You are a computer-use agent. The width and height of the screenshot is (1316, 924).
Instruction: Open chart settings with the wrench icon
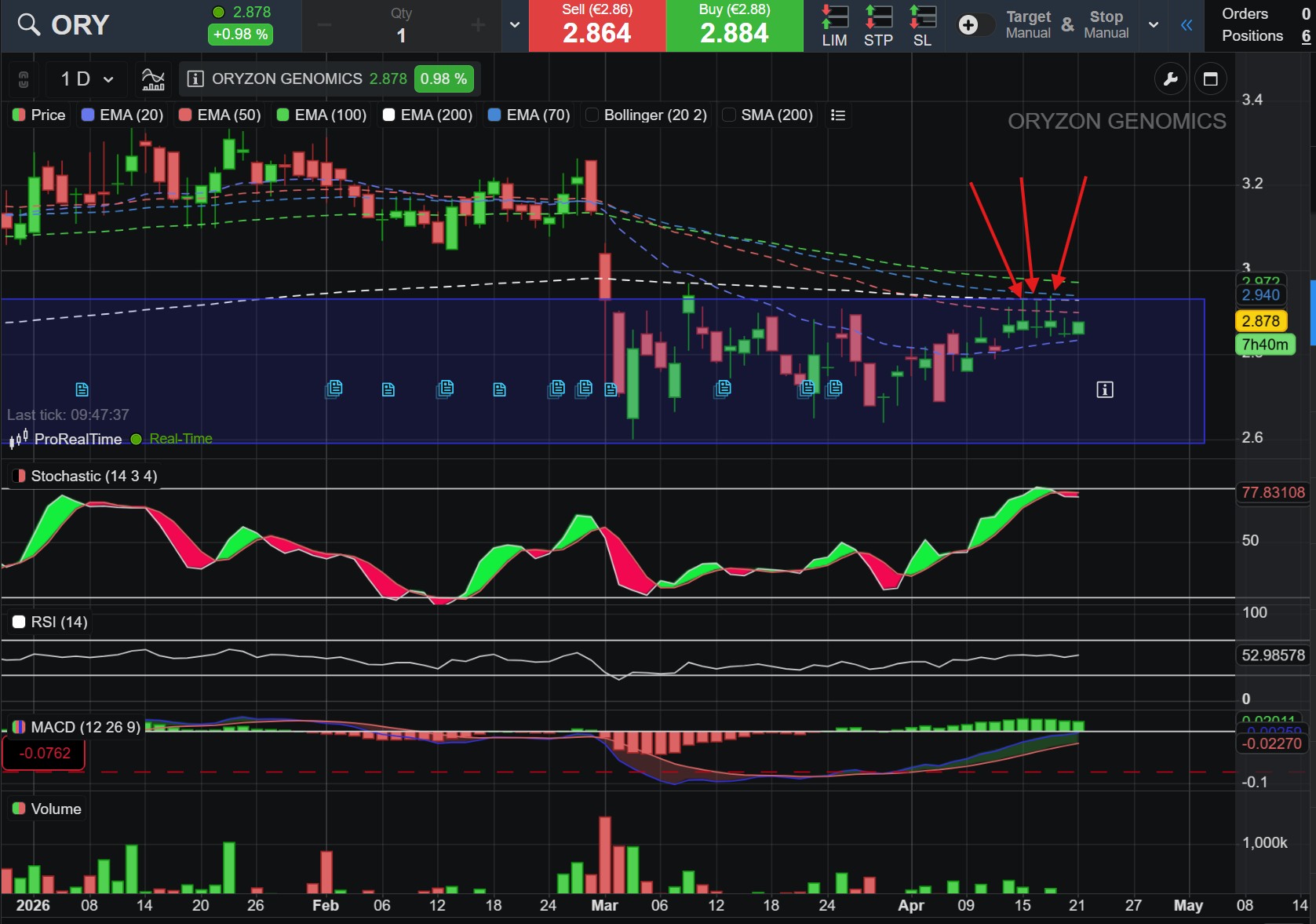pyautogui.click(x=1170, y=79)
